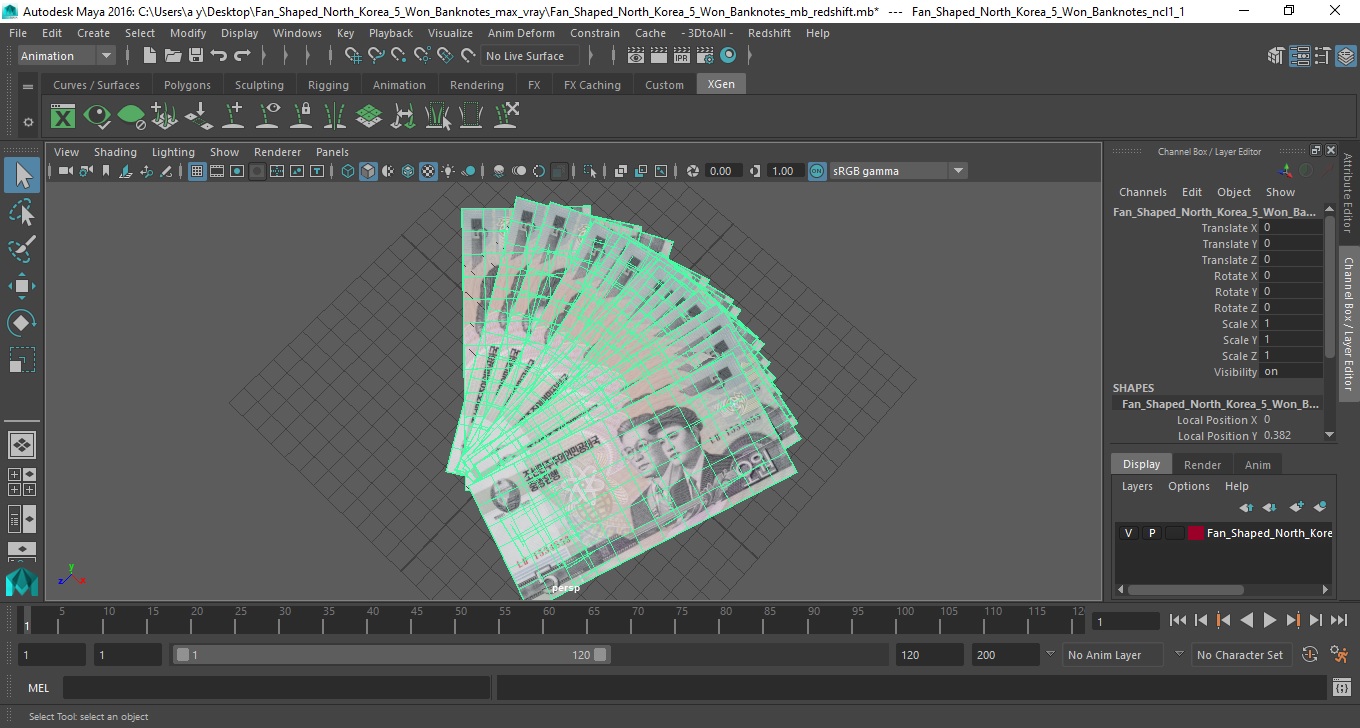The image size is (1360, 728).
Task: Click the Save Scene floppy icon
Action: (196, 56)
